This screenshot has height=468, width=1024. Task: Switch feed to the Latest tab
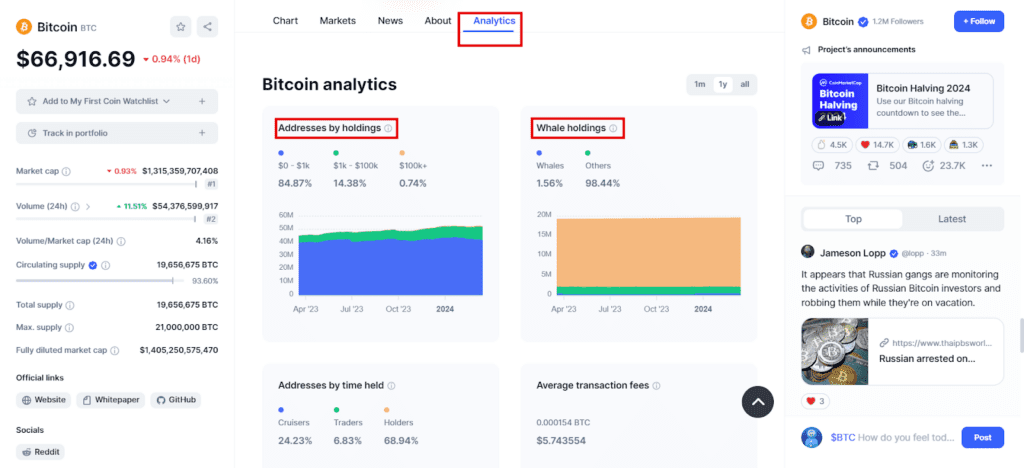coord(952,219)
